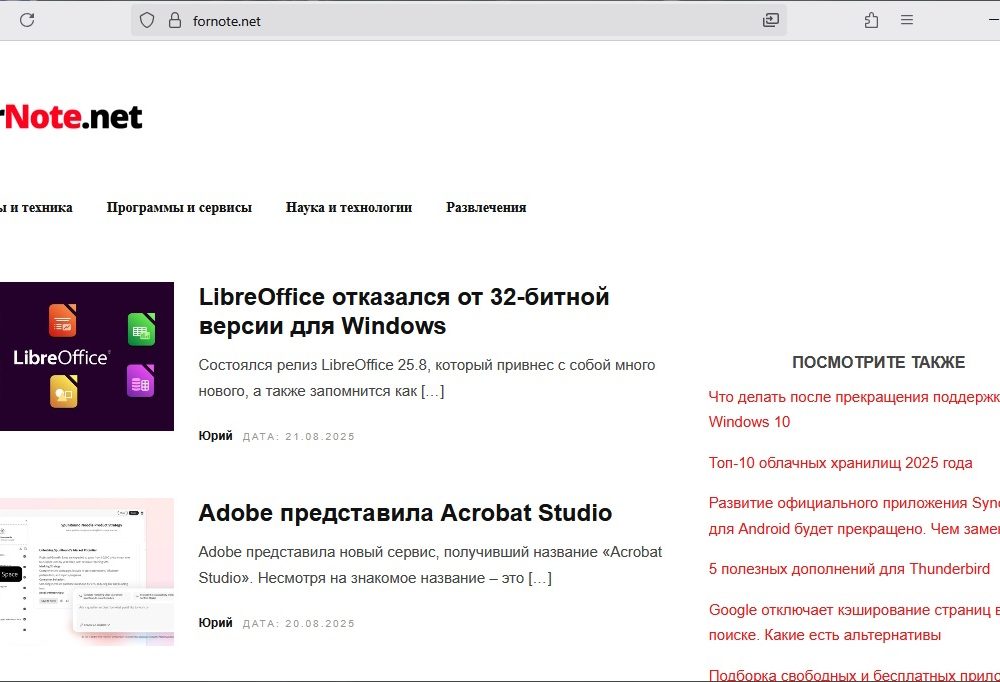1000x682 pixels.
Task: Open site security padlock info
Action: pos(175,20)
